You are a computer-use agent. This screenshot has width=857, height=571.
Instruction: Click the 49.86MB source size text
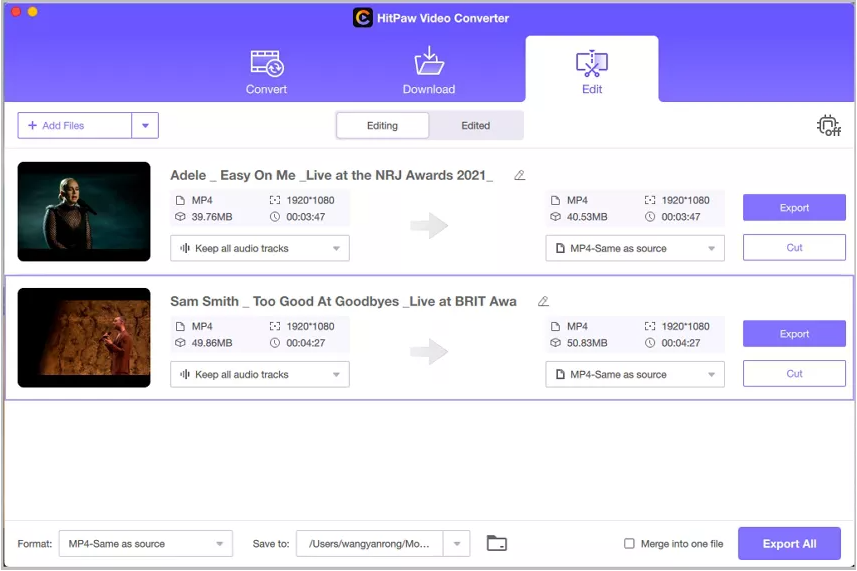212,343
